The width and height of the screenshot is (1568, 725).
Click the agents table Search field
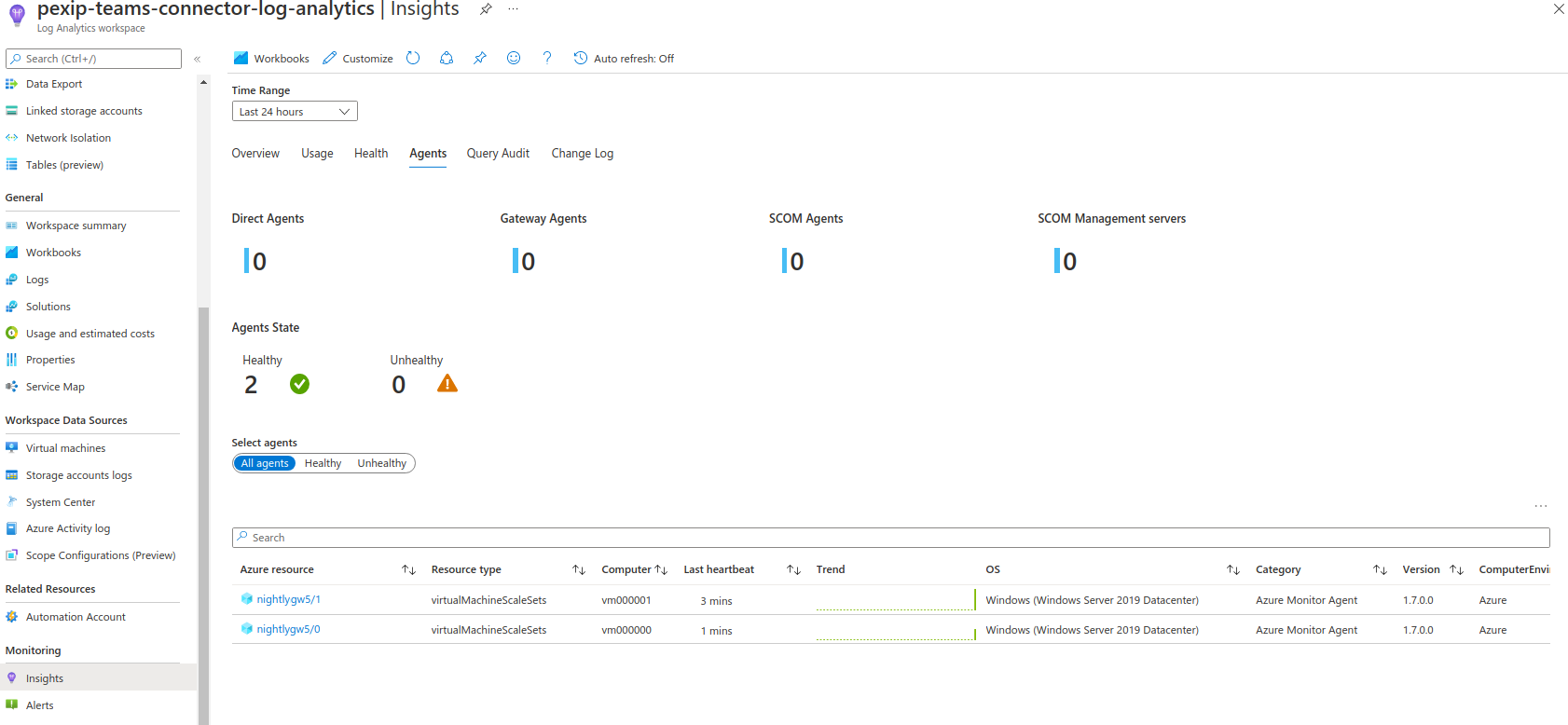click(890, 538)
